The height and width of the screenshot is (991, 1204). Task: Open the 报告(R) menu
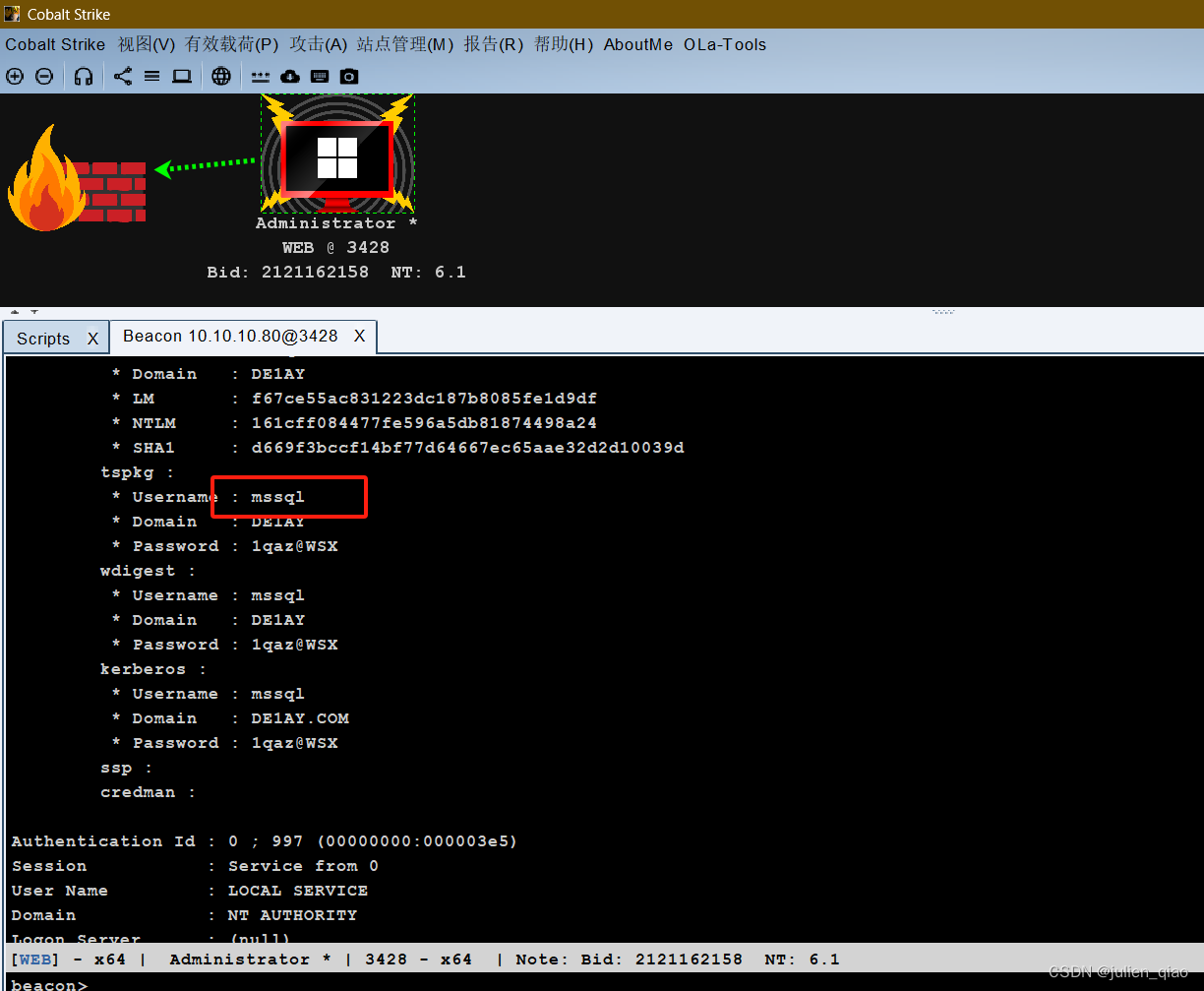tap(494, 44)
